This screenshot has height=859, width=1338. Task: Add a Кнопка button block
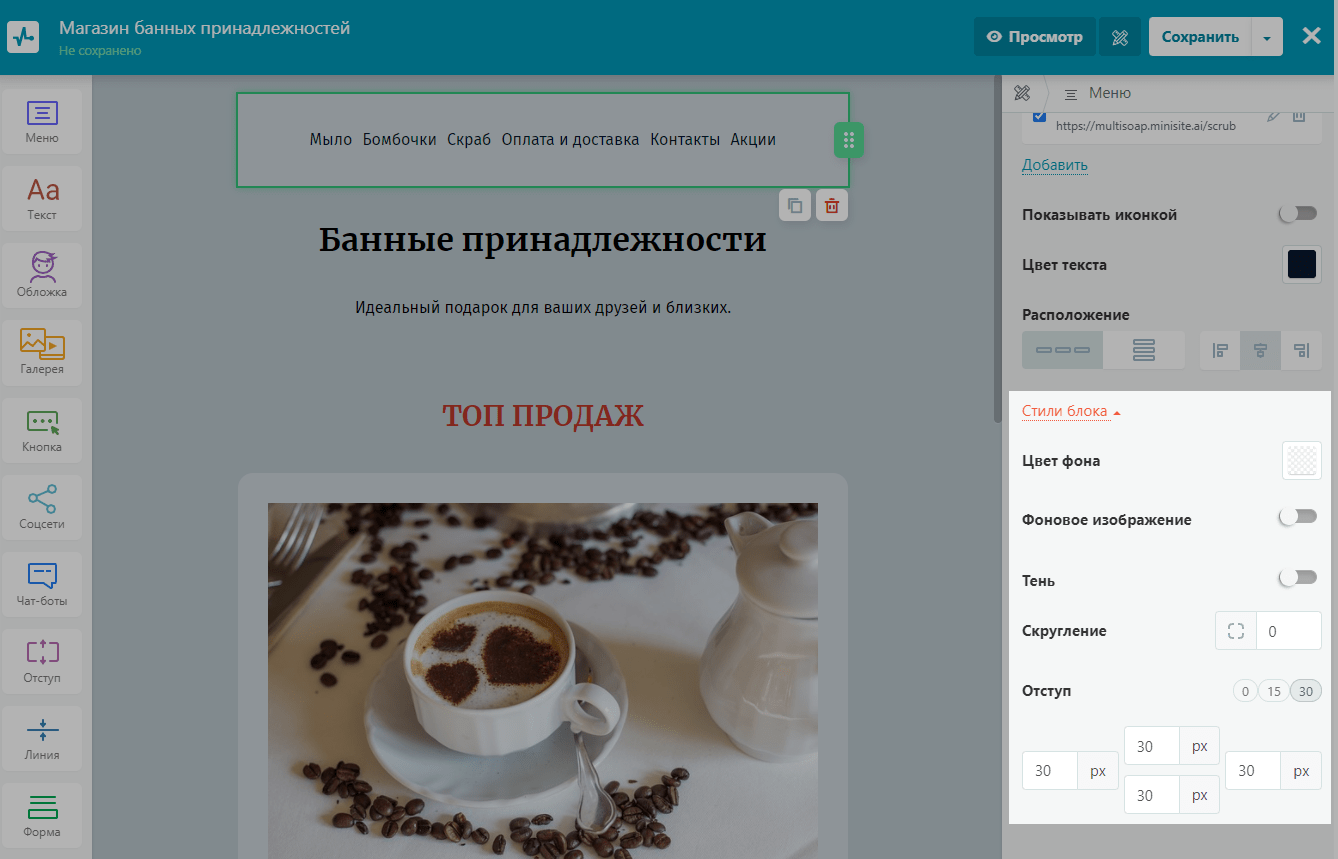pos(42,429)
